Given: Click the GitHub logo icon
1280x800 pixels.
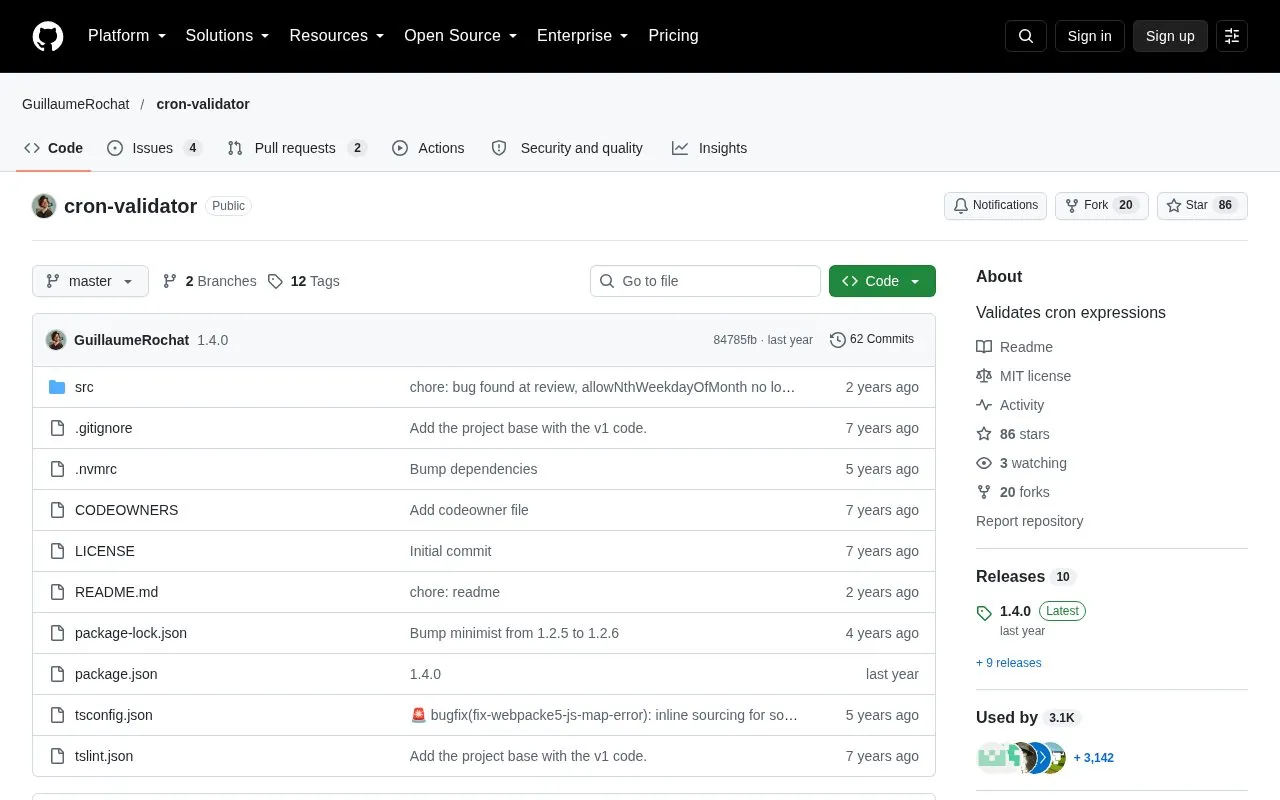Looking at the screenshot, I should click(x=48, y=36).
